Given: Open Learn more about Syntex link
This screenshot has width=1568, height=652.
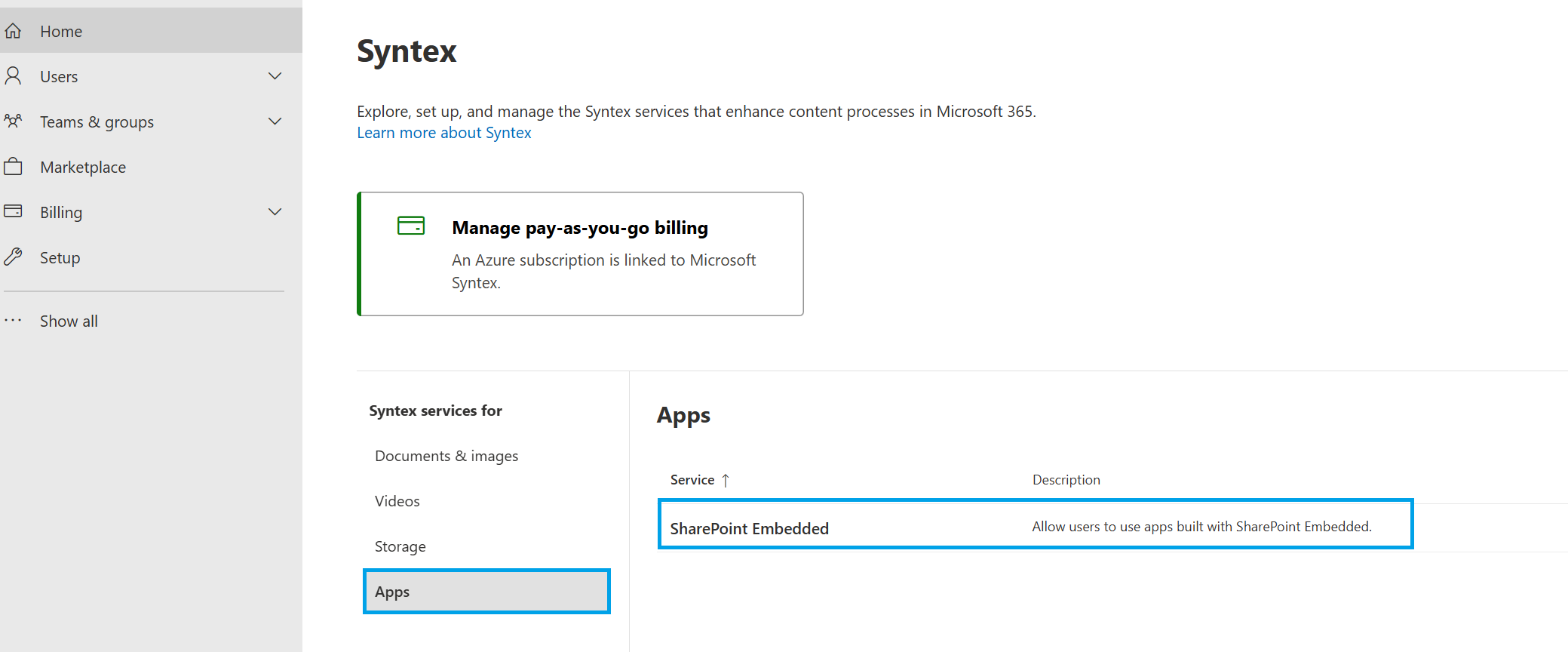Looking at the screenshot, I should click(443, 133).
